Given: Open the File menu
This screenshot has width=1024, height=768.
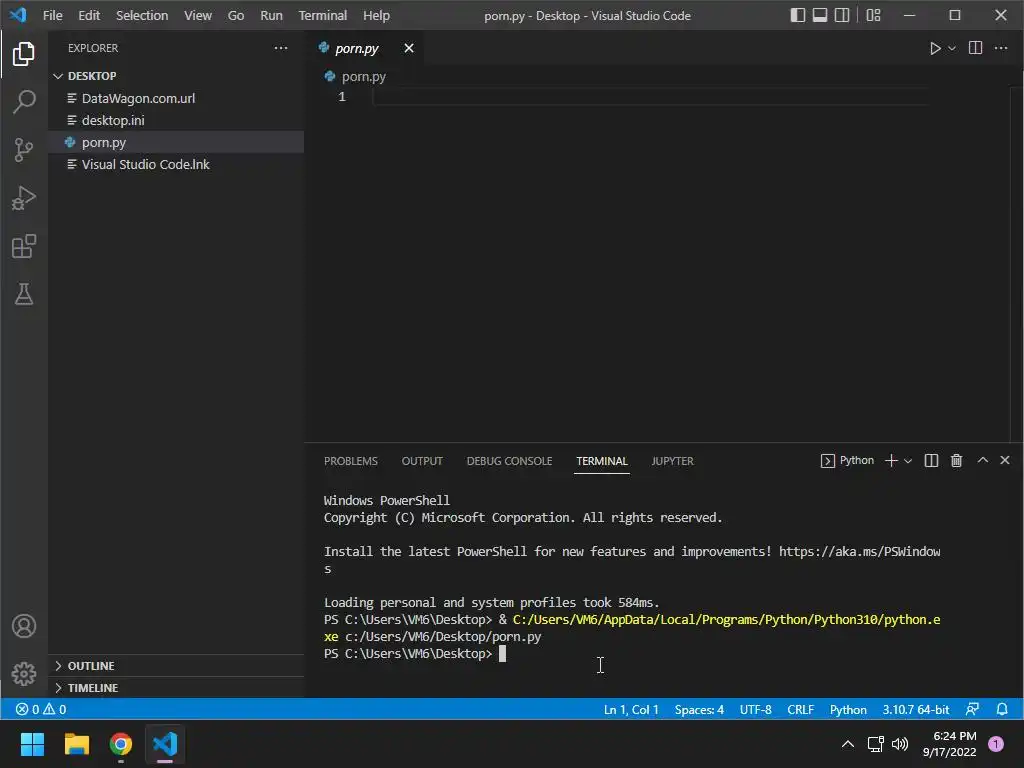Looking at the screenshot, I should coord(52,15).
